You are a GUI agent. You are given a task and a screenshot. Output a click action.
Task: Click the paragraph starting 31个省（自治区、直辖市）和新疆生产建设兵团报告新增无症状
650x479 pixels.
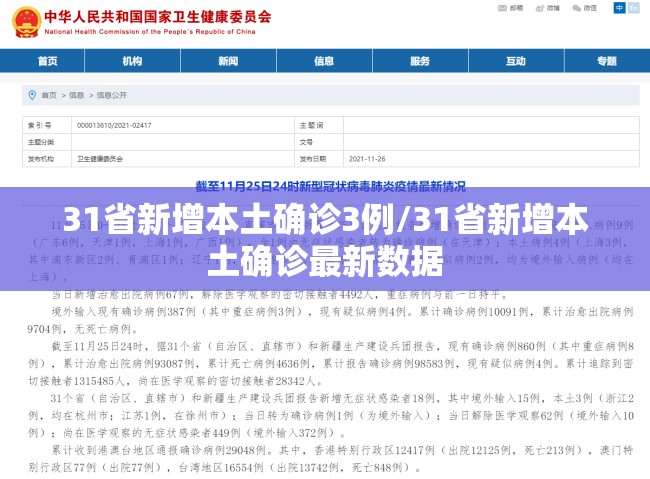pos(330,416)
